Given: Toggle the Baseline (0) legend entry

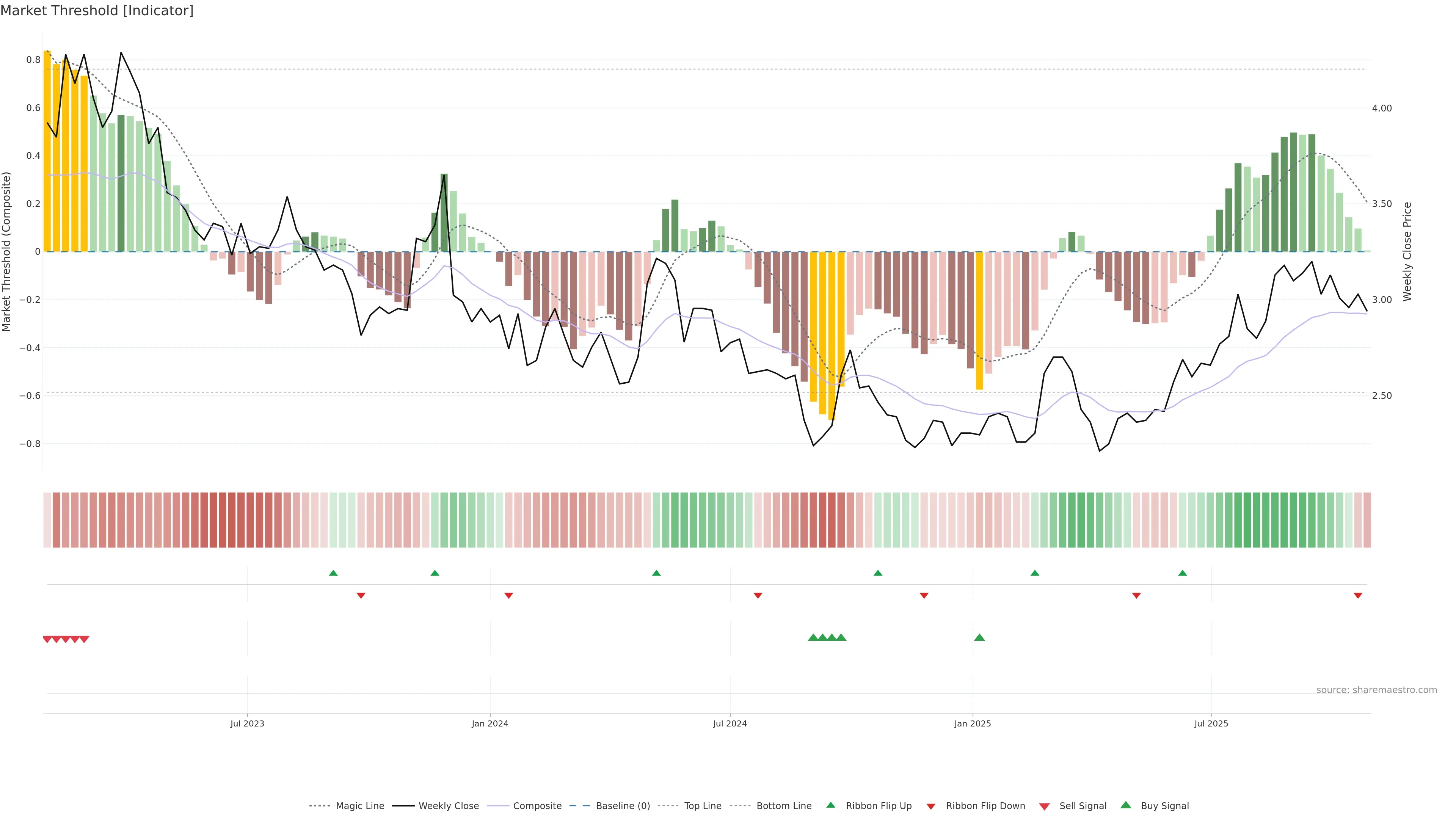Looking at the screenshot, I should coord(622,806).
